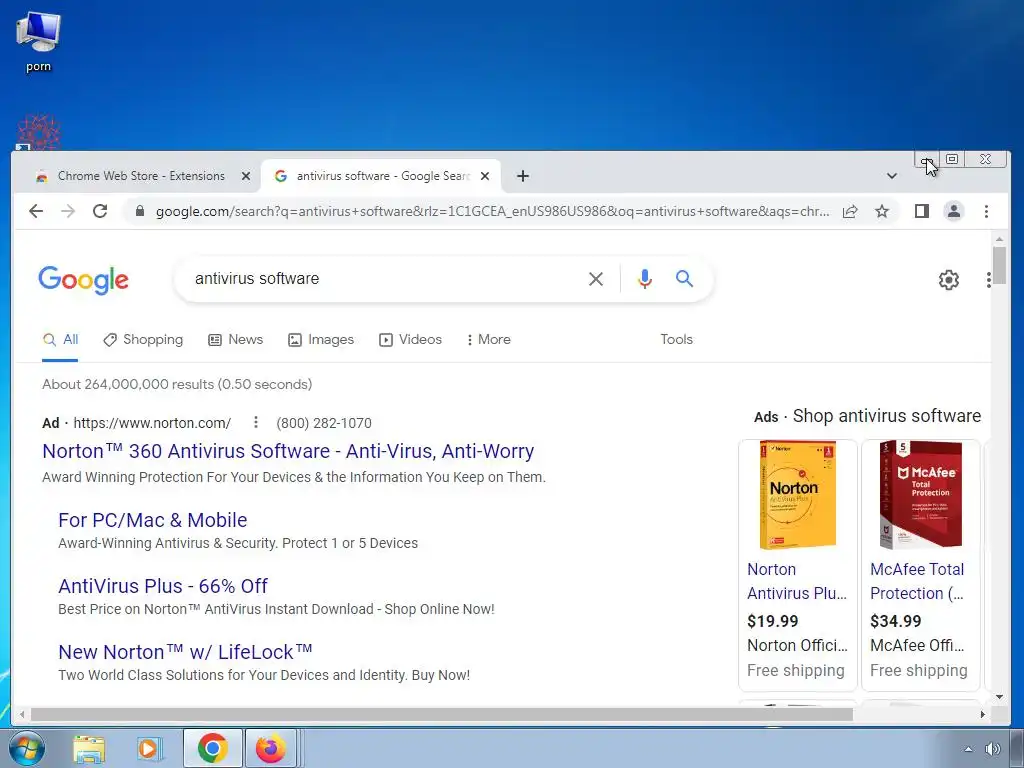Open Chrome's three-dot customize menu

[986, 211]
